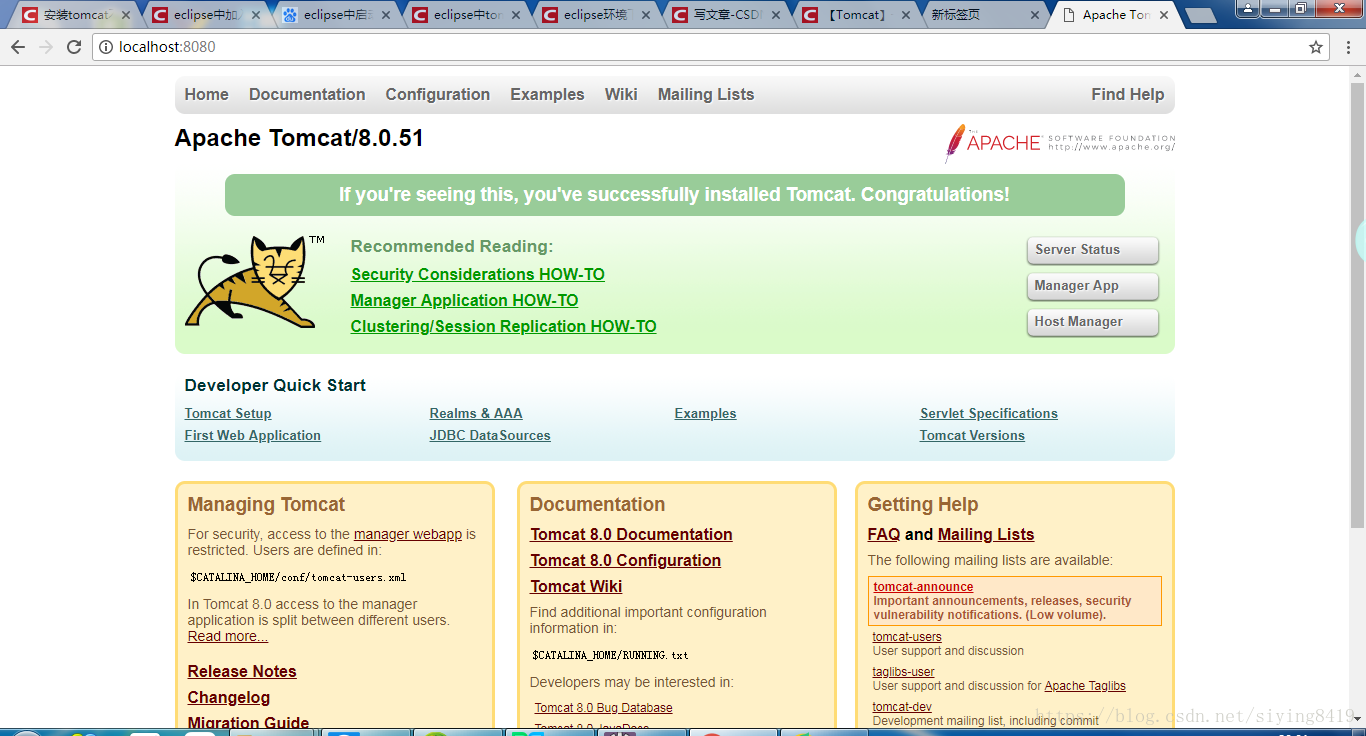Open Configuration in the Tomcat navigation bar
The image size is (1366, 736).
click(438, 94)
